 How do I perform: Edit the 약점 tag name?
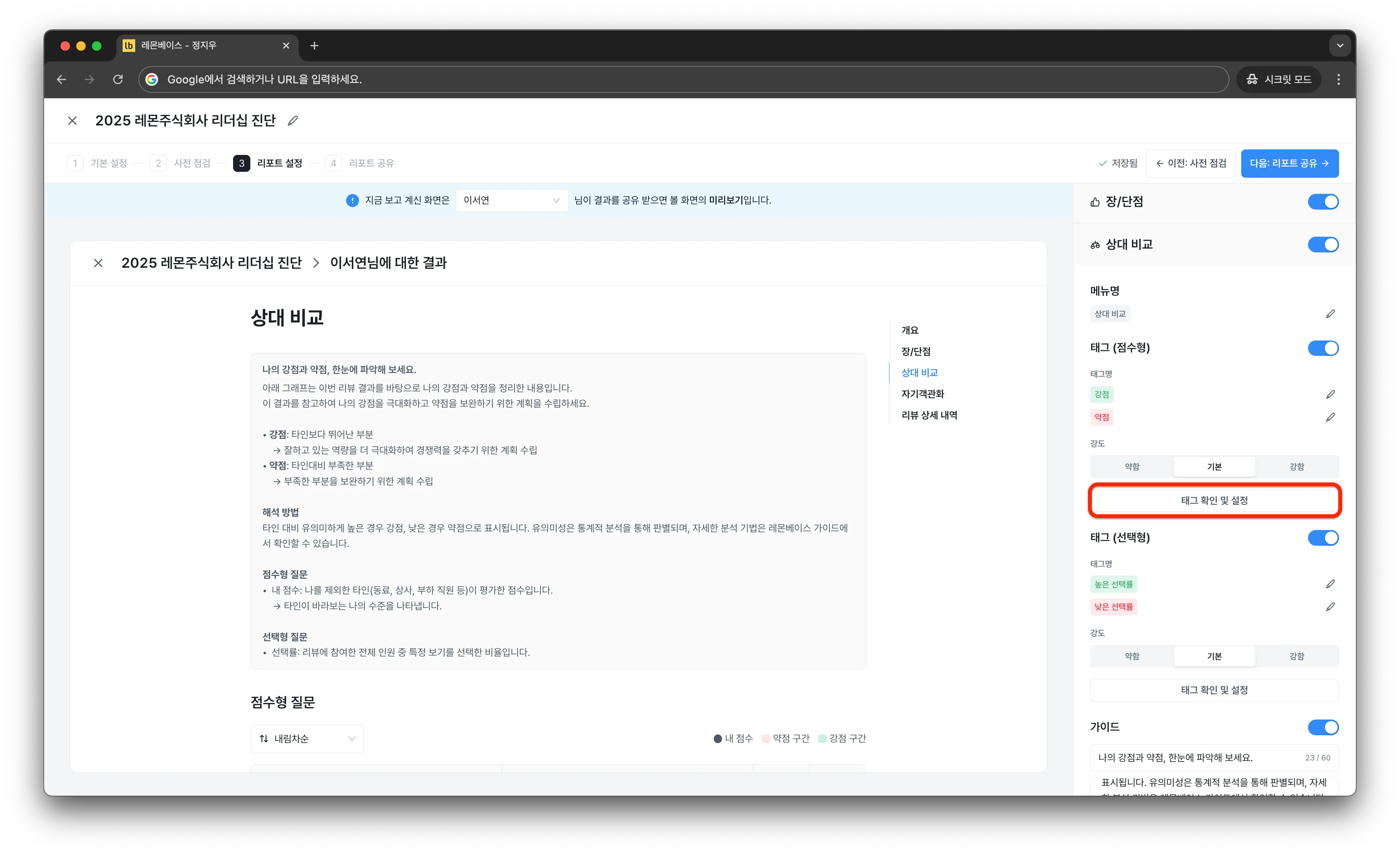pos(1330,417)
